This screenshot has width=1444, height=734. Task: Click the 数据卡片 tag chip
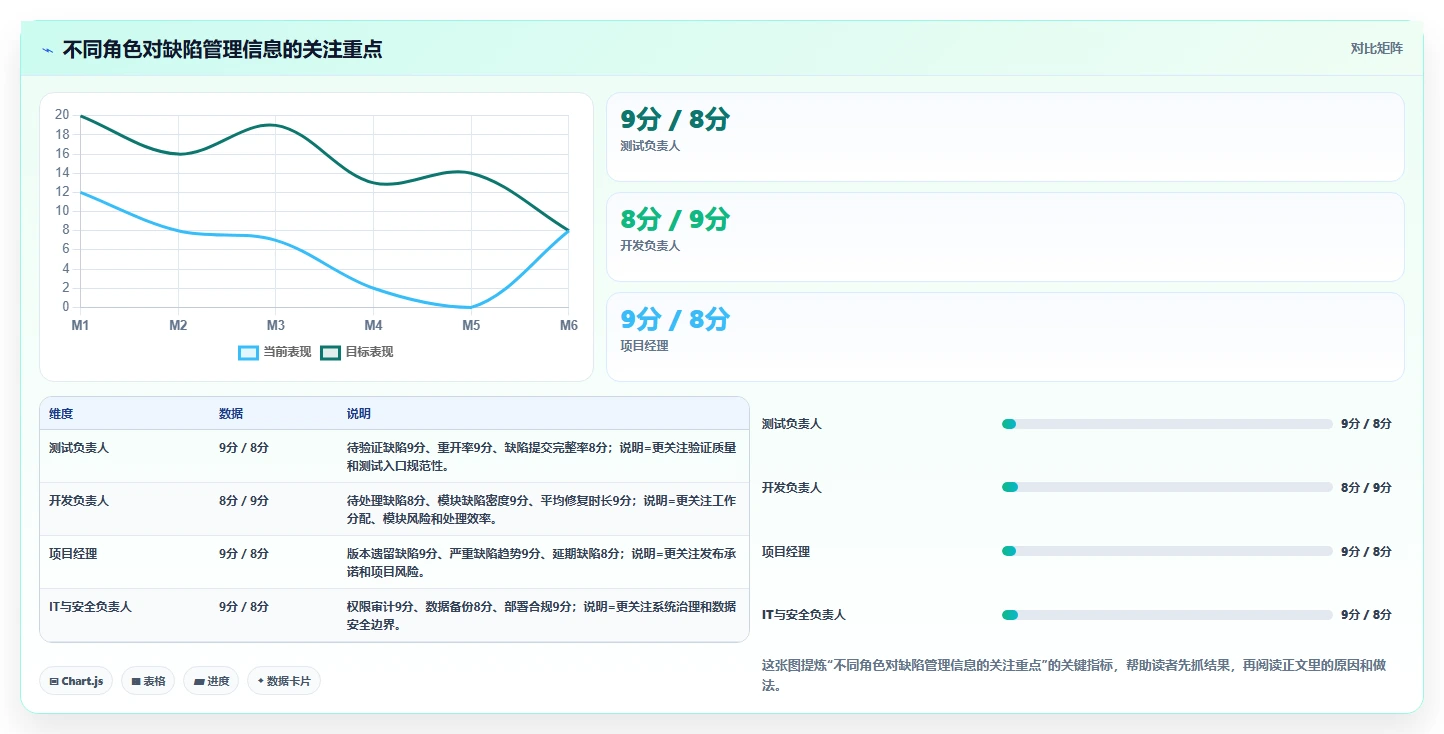[x=284, y=681]
